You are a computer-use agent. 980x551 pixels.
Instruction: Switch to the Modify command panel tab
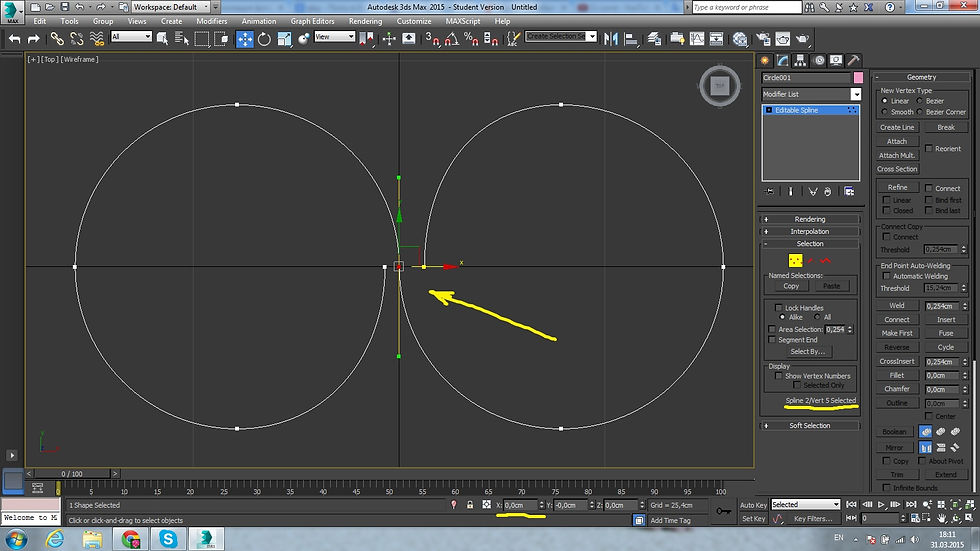tap(782, 61)
